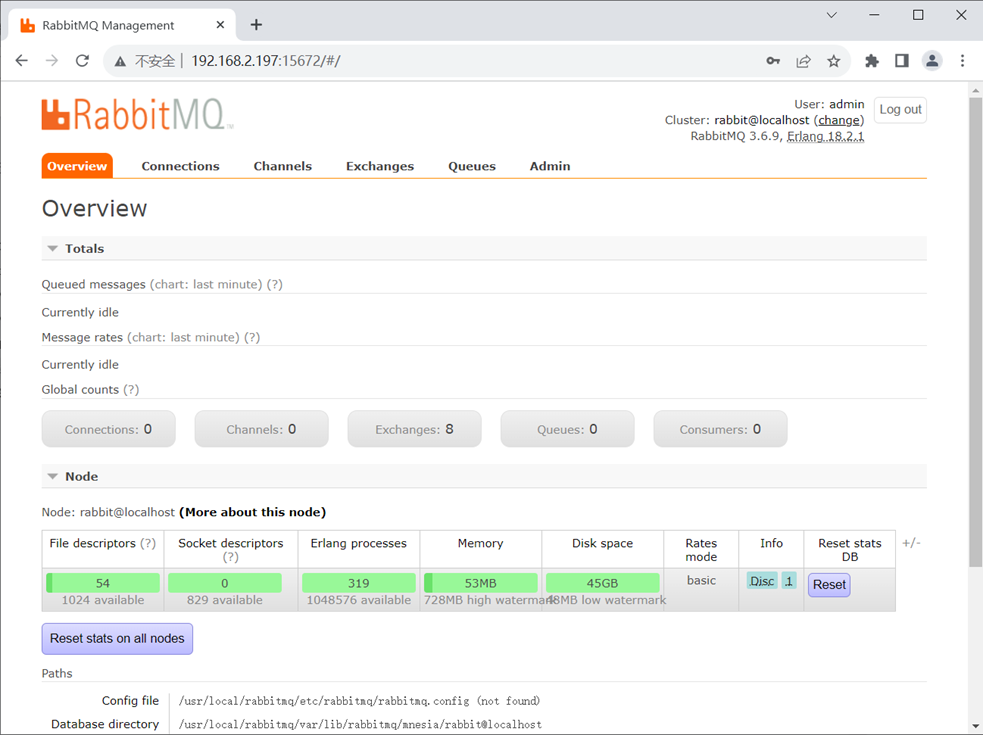The height and width of the screenshot is (735, 983).
Task: Click the scrollbar down arrow
Action: tap(975, 726)
